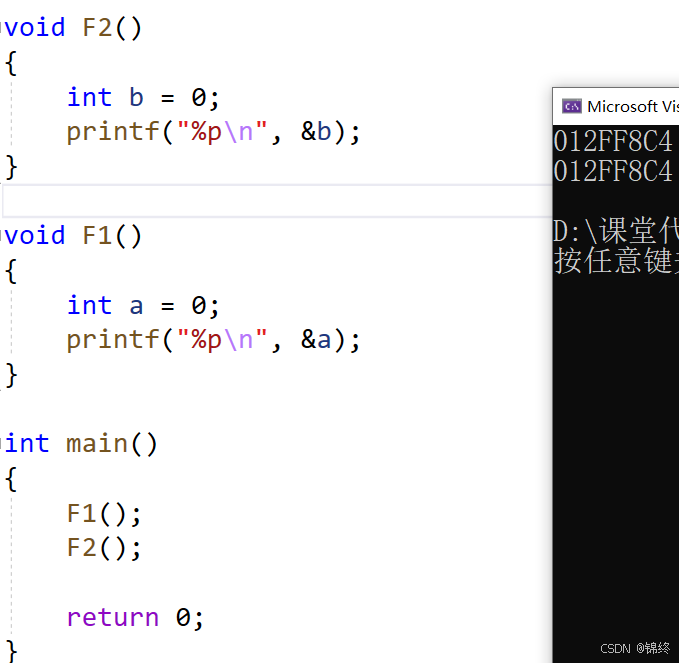The height and width of the screenshot is (663, 679).
Task: Click the F2(); call in main
Action: click(x=104, y=548)
